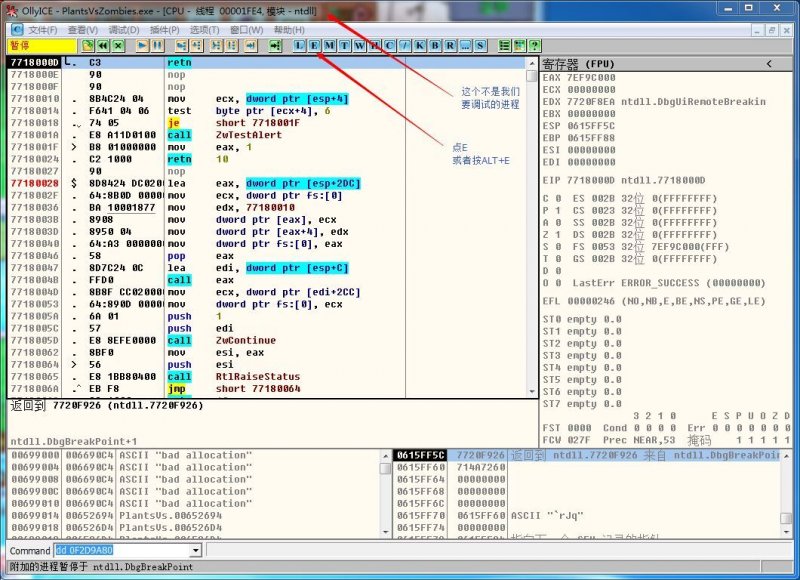Click the Appearance options colored icon
800x580 pixels.
(519, 45)
